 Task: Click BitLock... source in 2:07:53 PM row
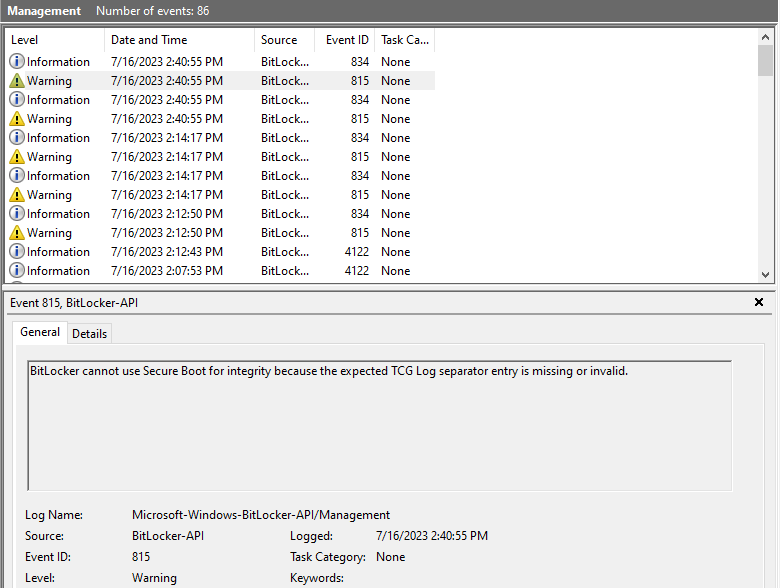(285, 271)
